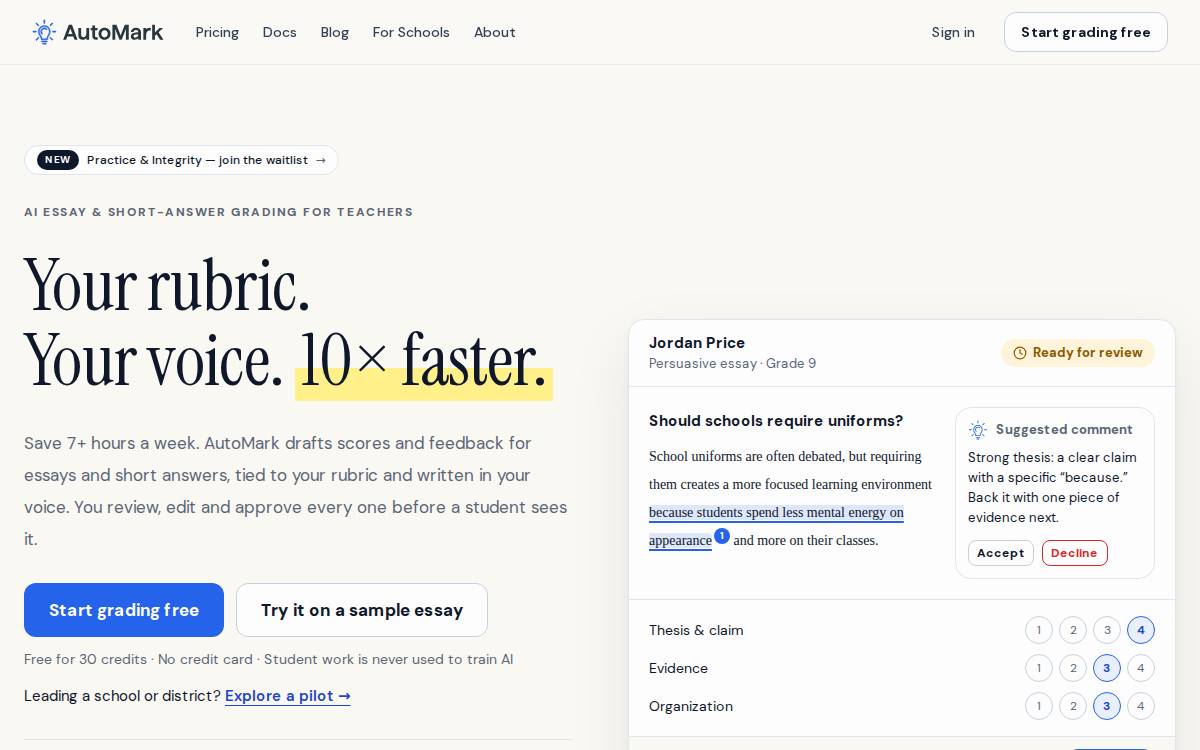The height and width of the screenshot is (750, 1200).
Task: Click the 10× faster highlighted headline text
Action: click(x=424, y=361)
